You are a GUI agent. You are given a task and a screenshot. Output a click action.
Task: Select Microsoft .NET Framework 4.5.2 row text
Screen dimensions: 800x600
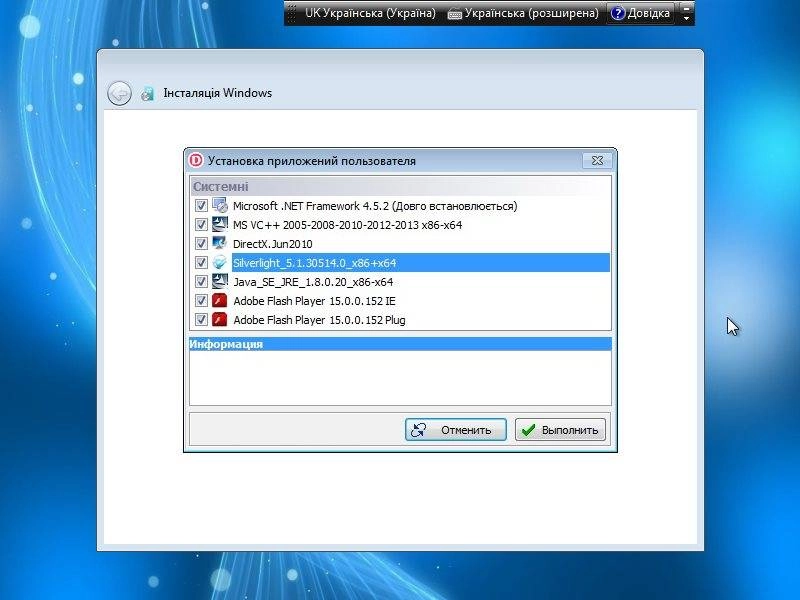click(x=375, y=206)
